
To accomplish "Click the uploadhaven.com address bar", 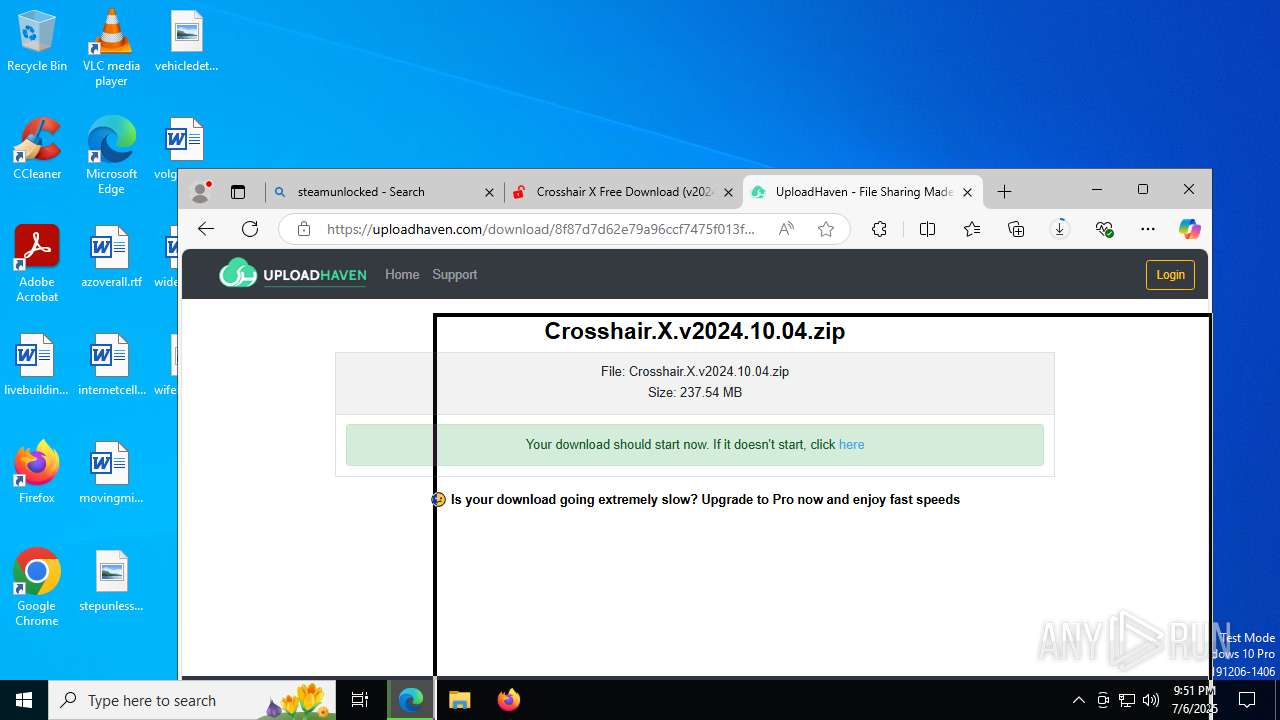I will [x=540, y=229].
